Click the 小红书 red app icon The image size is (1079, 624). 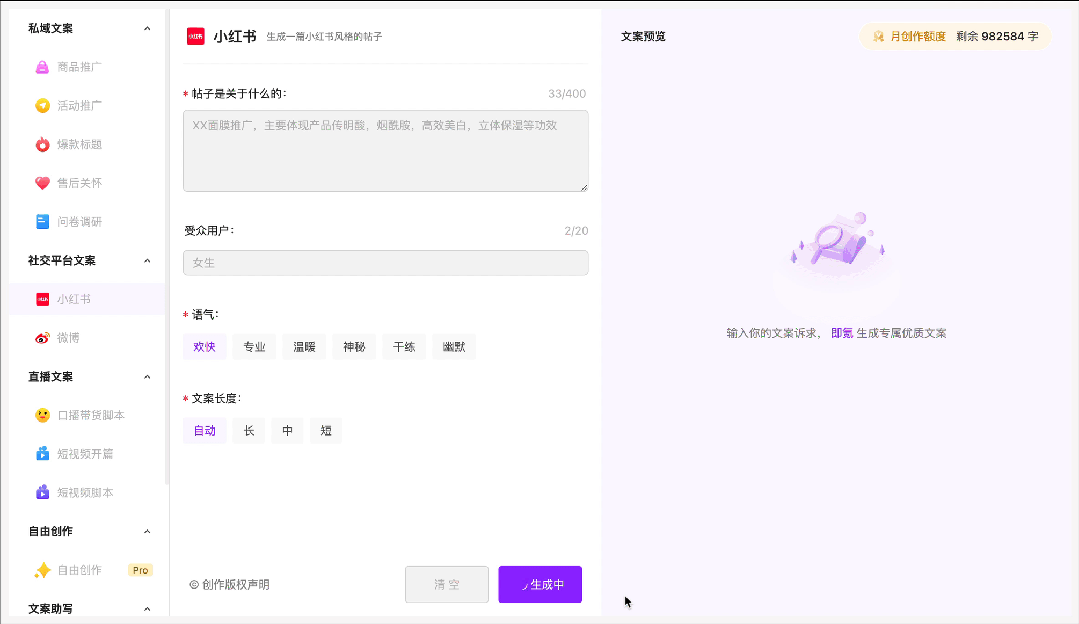(x=42, y=299)
